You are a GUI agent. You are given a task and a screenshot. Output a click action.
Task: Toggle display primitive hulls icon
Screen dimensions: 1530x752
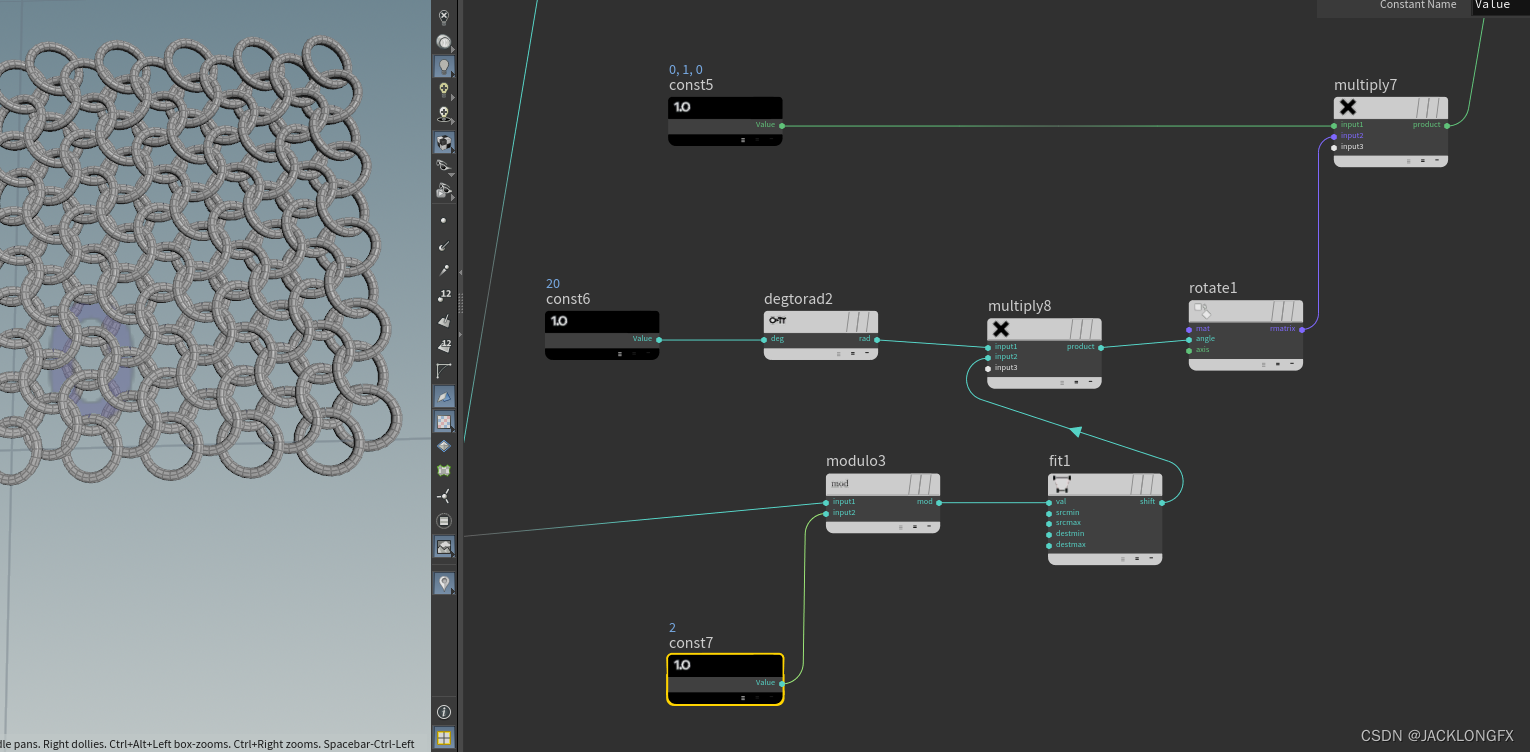pos(444,371)
